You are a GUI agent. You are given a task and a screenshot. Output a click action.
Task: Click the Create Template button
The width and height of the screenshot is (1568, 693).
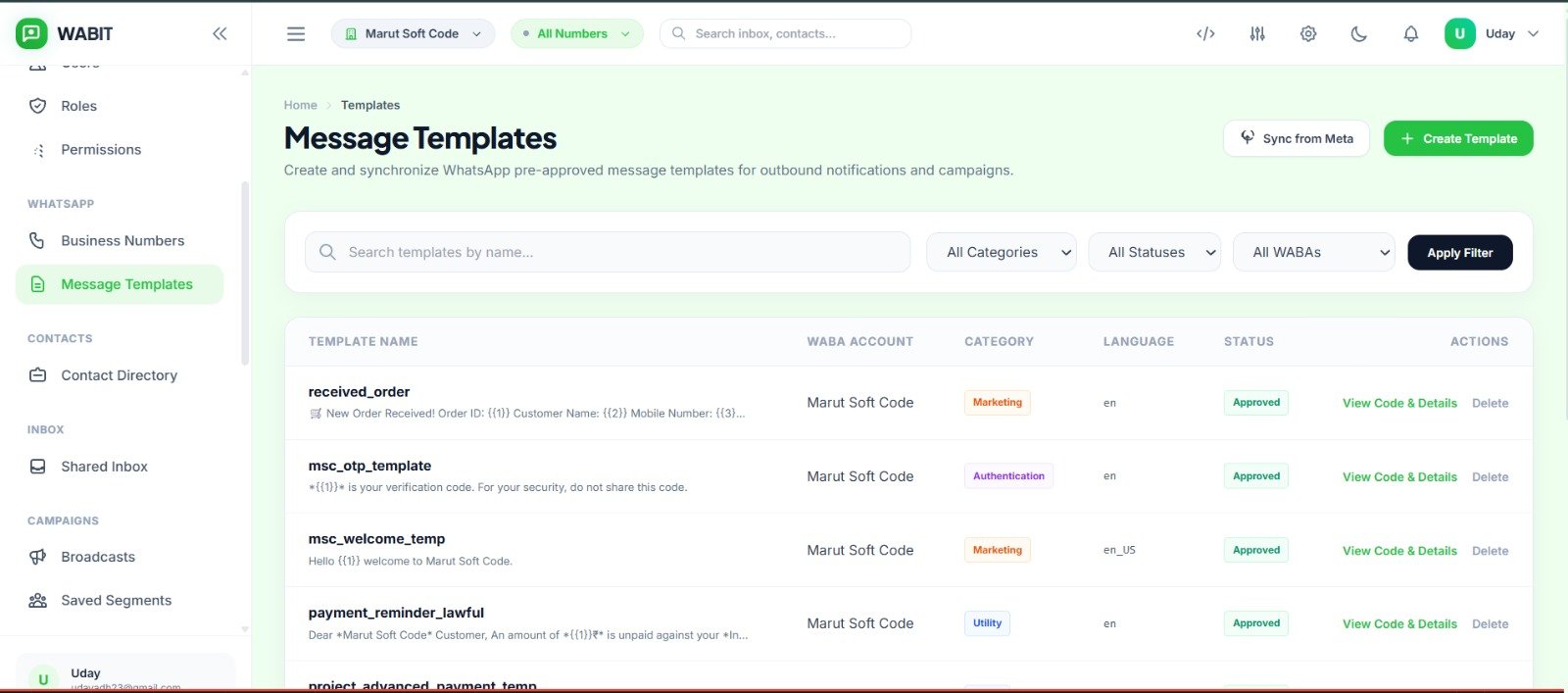click(x=1458, y=138)
